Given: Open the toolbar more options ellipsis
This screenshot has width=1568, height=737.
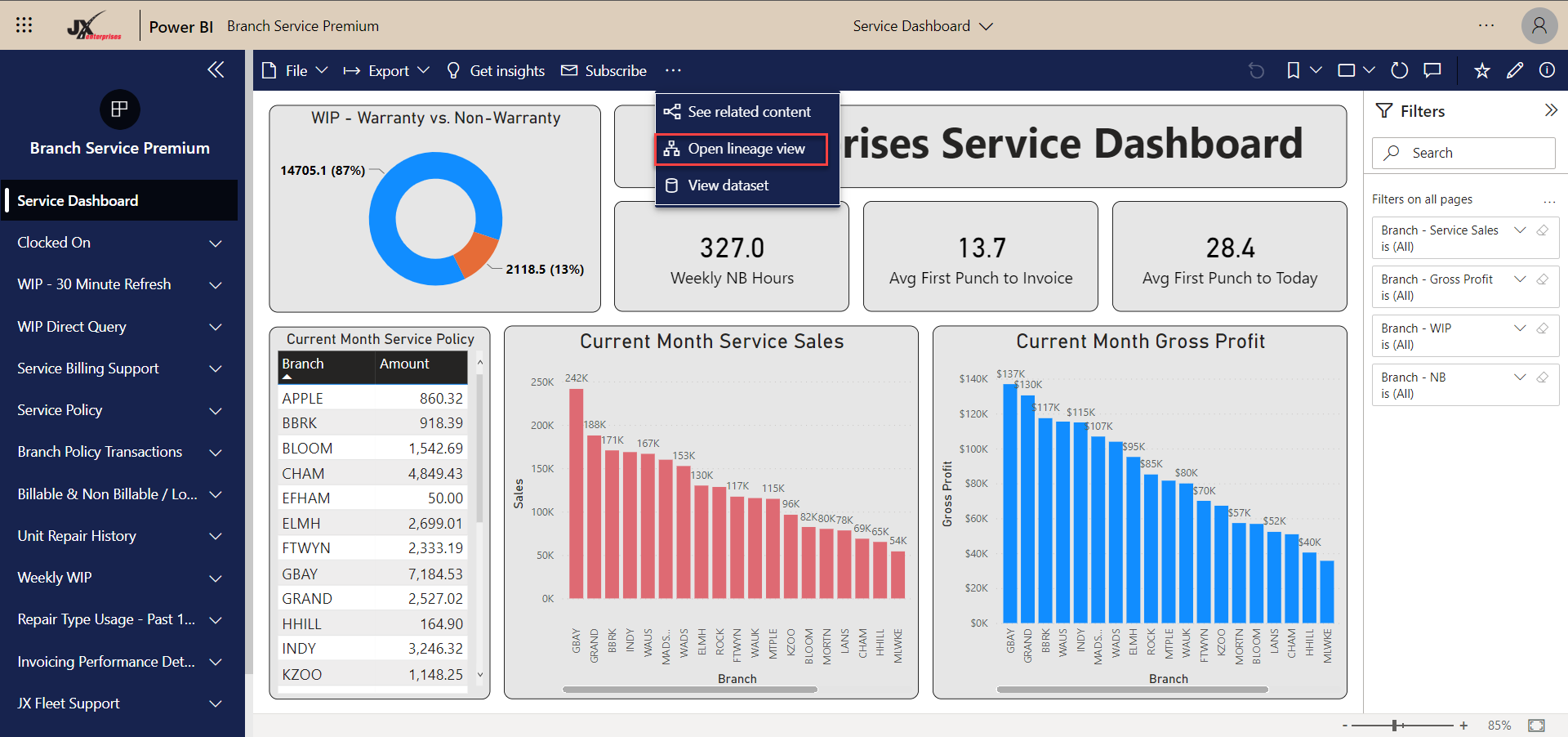Looking at the screenshot, I should pos(673,71).
